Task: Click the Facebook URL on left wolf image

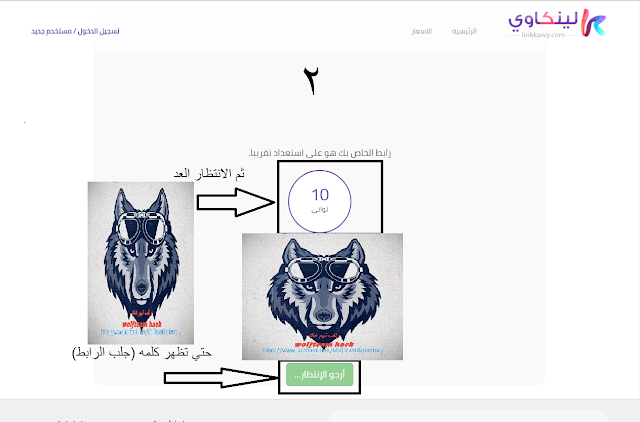Action: pos(141,332)
